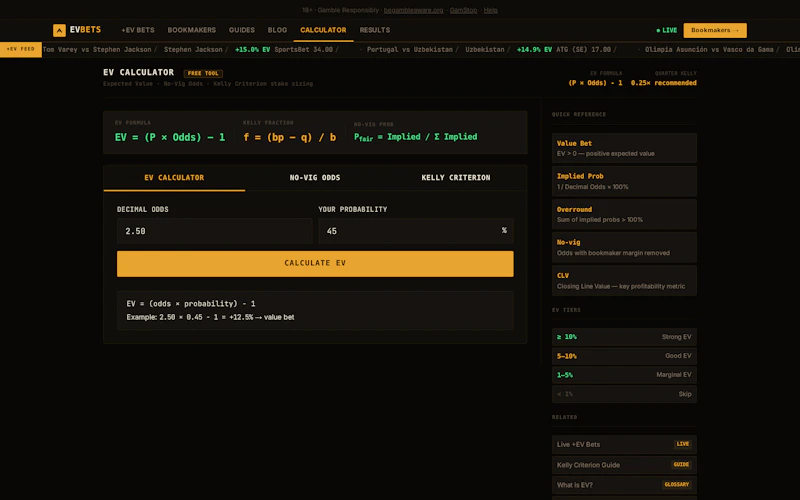Click the 0.25× recommended quarter Kelly text
This screenshot has height=500, width=800.
click(x=663, y=83)
